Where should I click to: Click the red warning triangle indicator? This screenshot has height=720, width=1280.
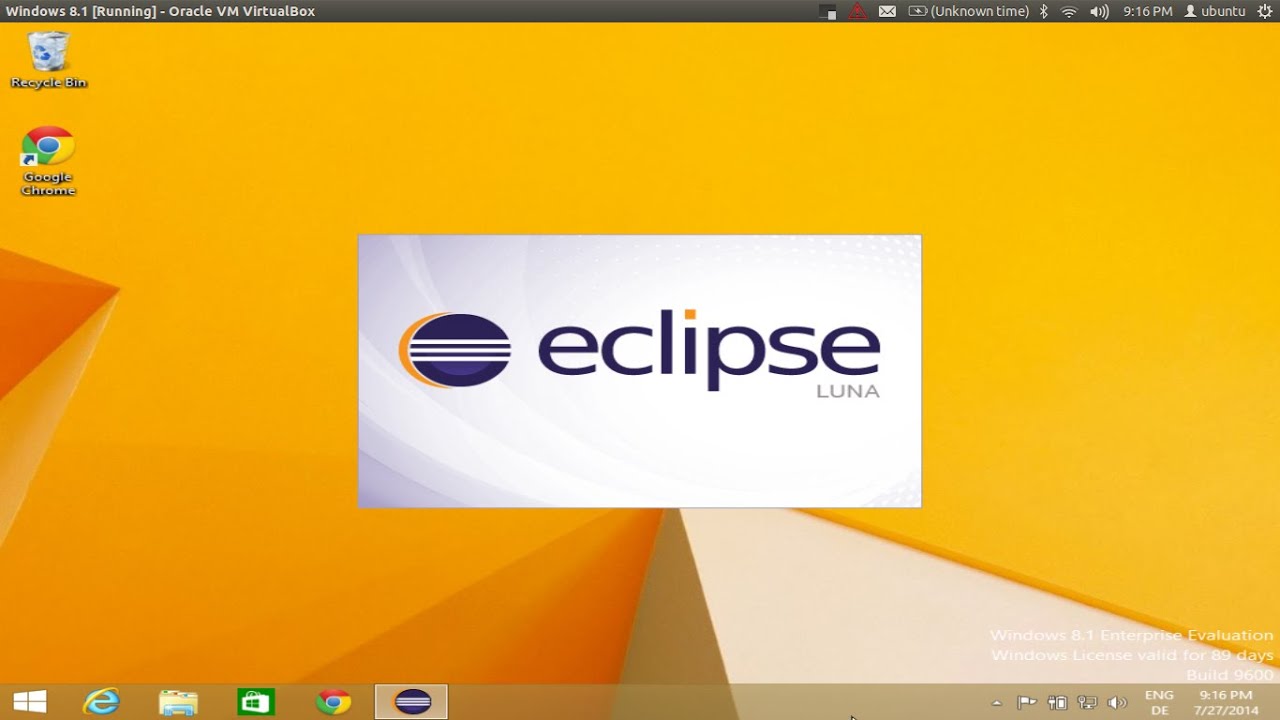click(857, 11)
